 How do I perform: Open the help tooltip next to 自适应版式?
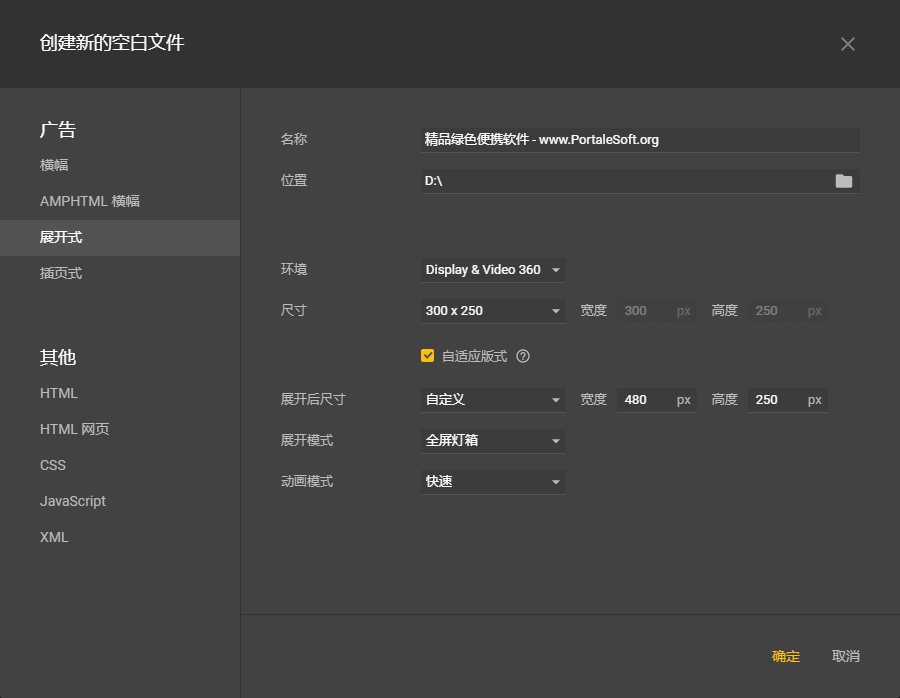pos(522,355)
